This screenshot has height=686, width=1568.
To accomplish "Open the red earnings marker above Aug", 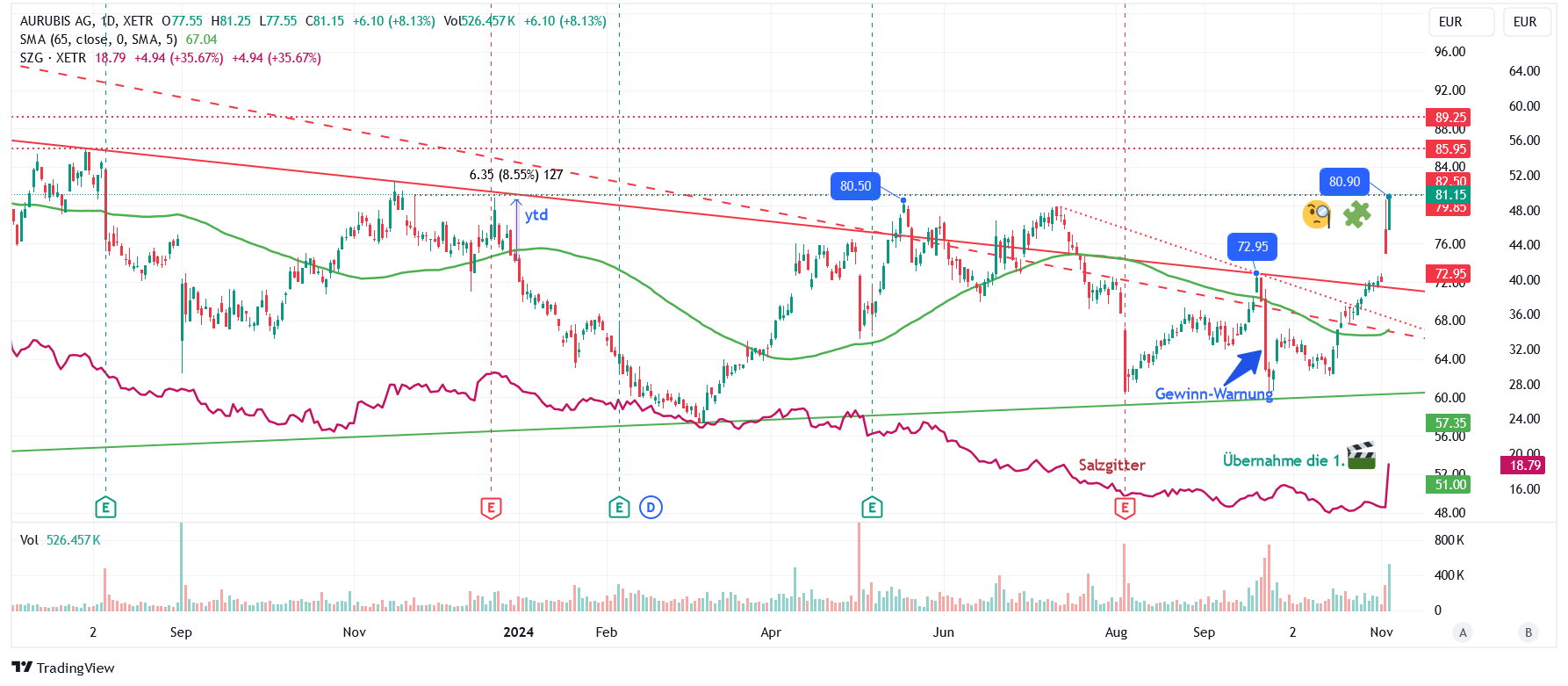I will [1125, 507].
